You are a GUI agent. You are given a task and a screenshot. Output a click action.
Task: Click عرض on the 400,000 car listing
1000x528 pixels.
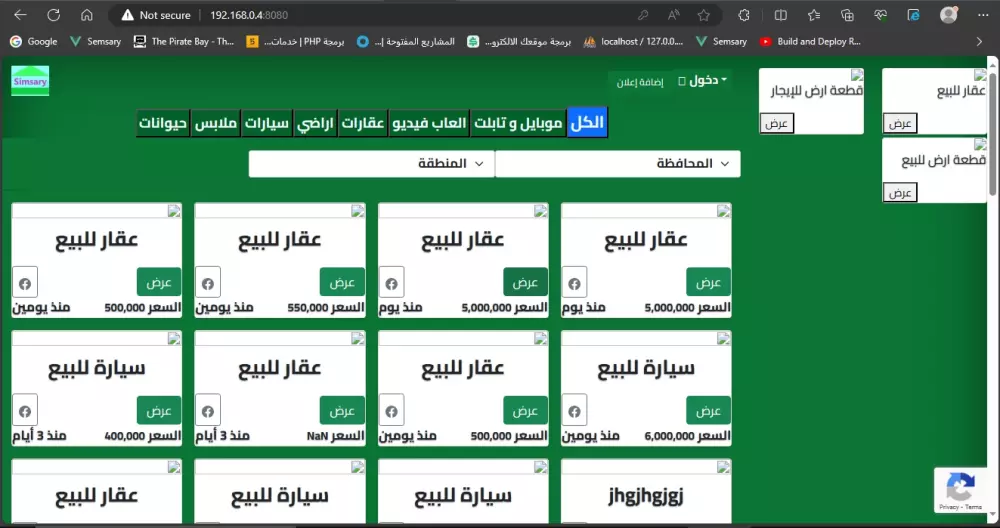click(159, 411)
